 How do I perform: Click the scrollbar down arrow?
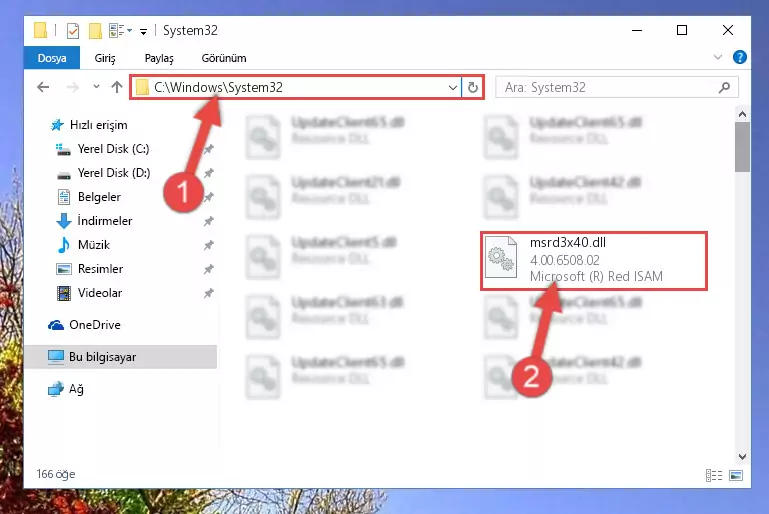[743, 457]
